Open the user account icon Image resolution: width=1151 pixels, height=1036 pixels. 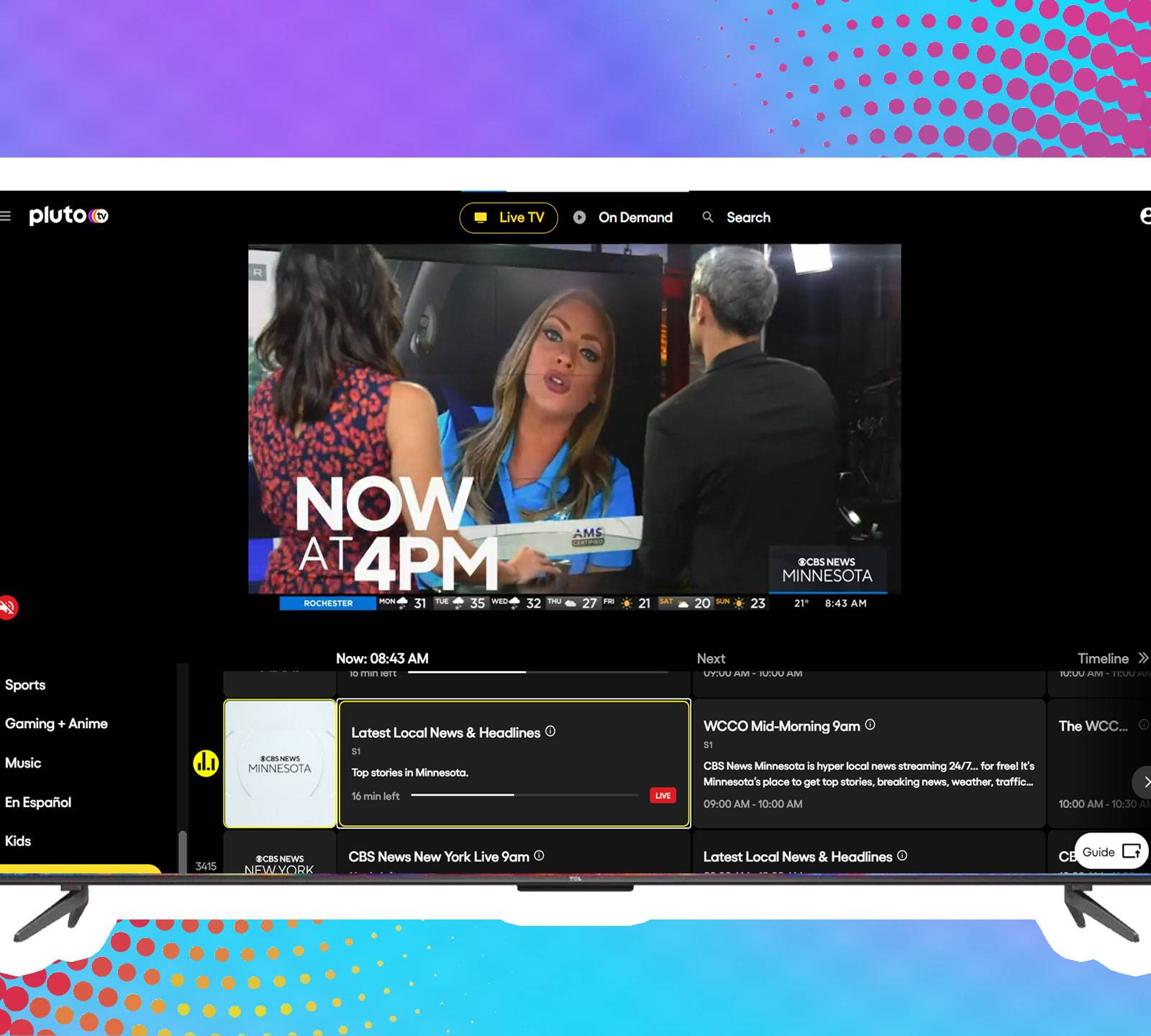tap(1145, 216)
